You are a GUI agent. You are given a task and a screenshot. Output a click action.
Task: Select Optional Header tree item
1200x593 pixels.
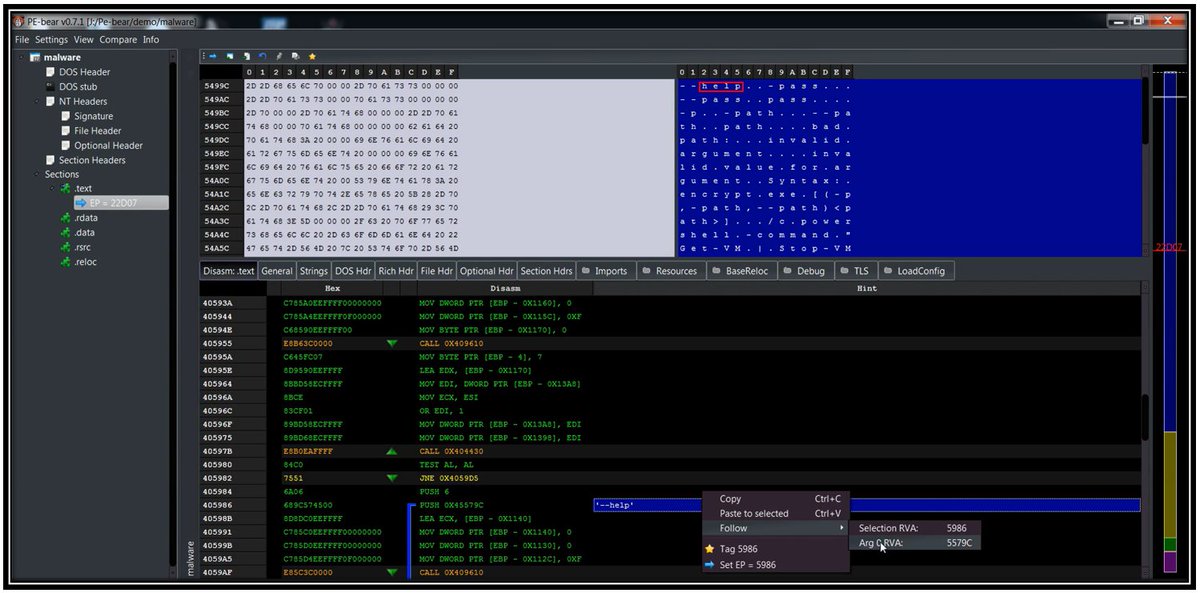[x=108, y=145]
